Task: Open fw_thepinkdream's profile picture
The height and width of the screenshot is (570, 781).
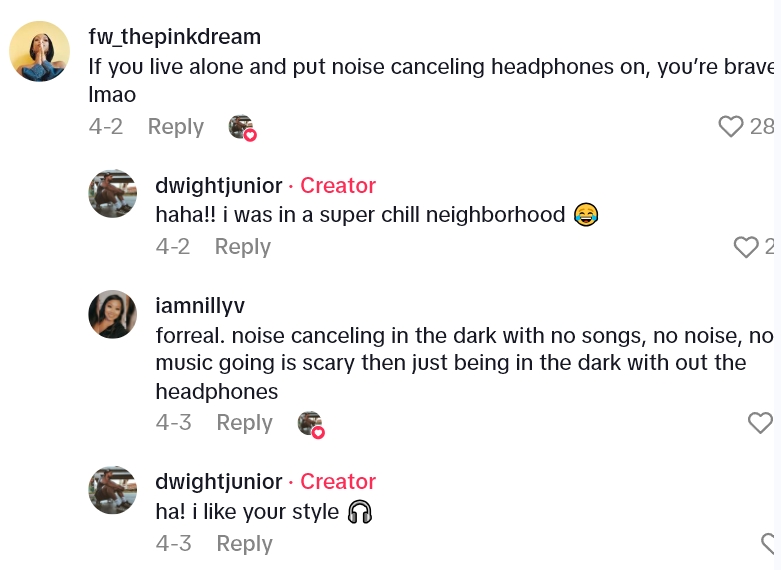Action: tap(39, 51)
